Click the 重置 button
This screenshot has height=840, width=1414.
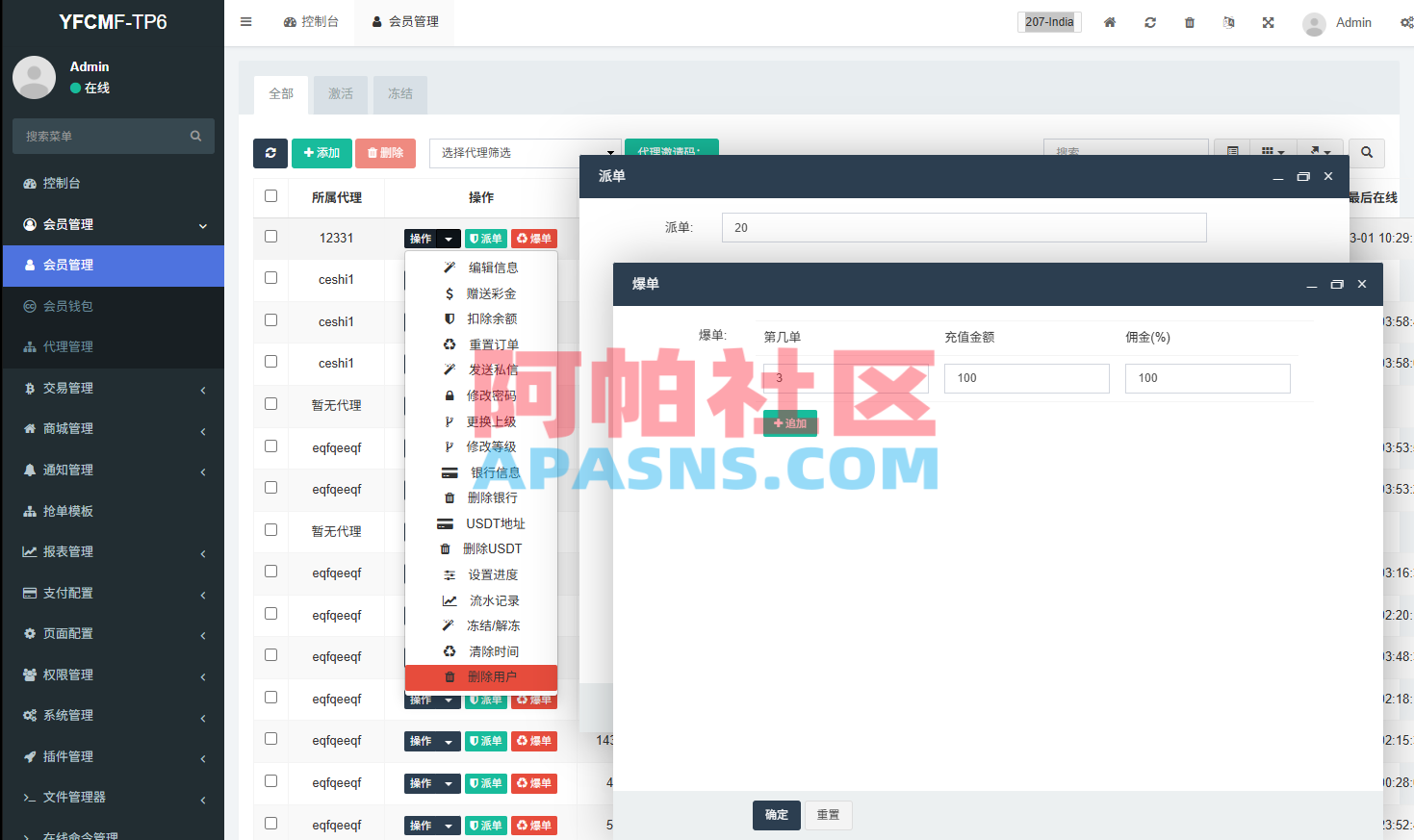click(x=829, y=815)
